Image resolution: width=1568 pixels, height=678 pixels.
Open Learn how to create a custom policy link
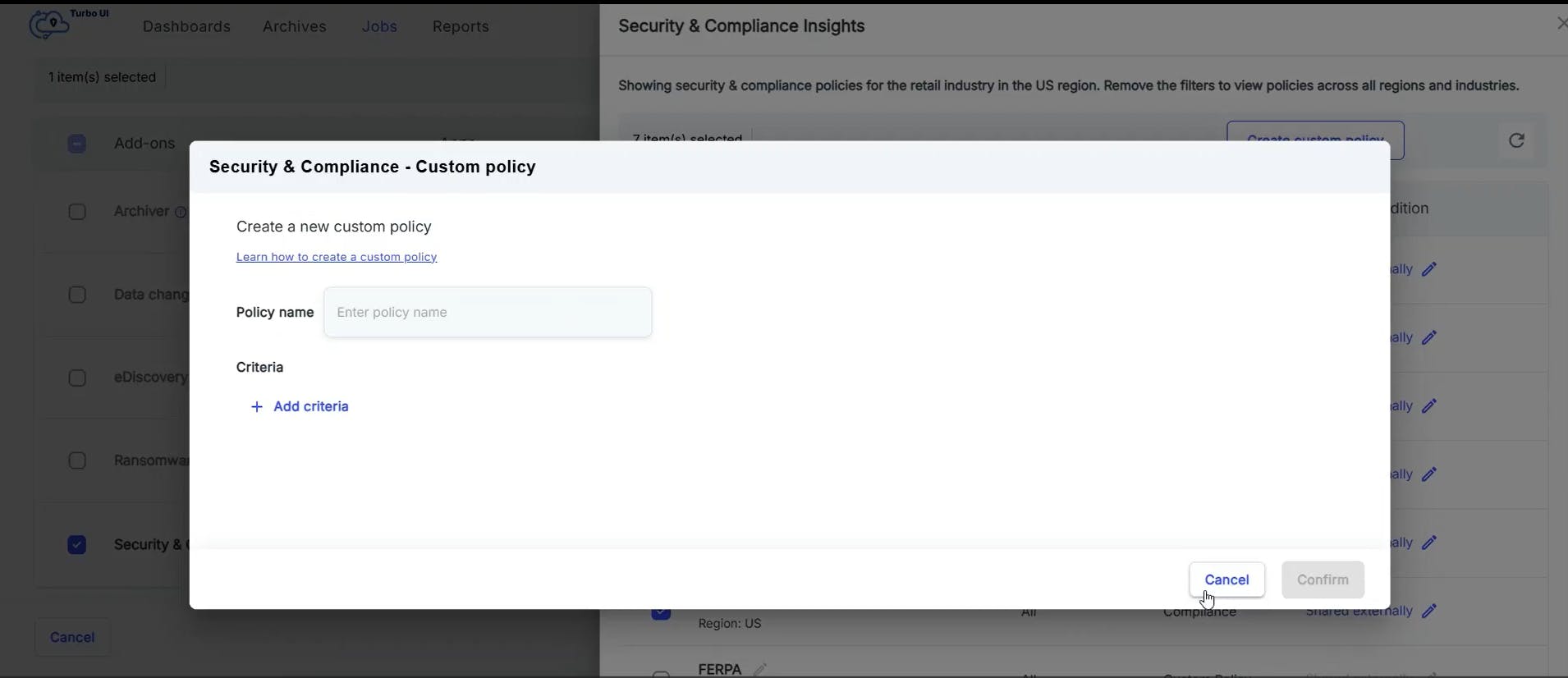[337, 257]
